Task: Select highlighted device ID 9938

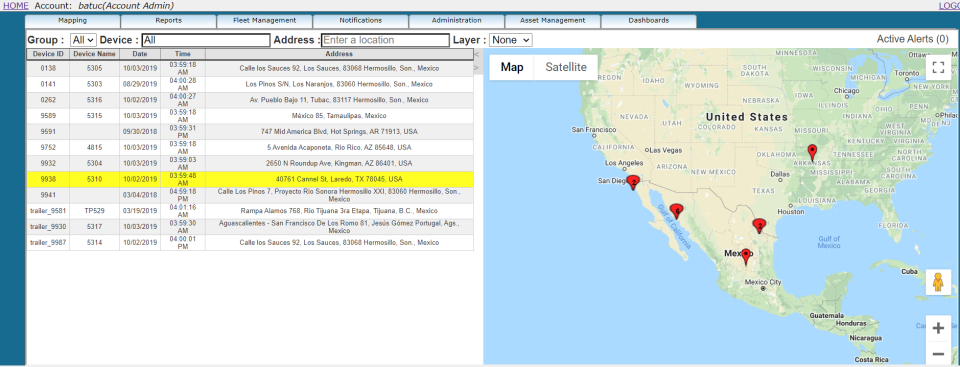Action: click(250, 180)
